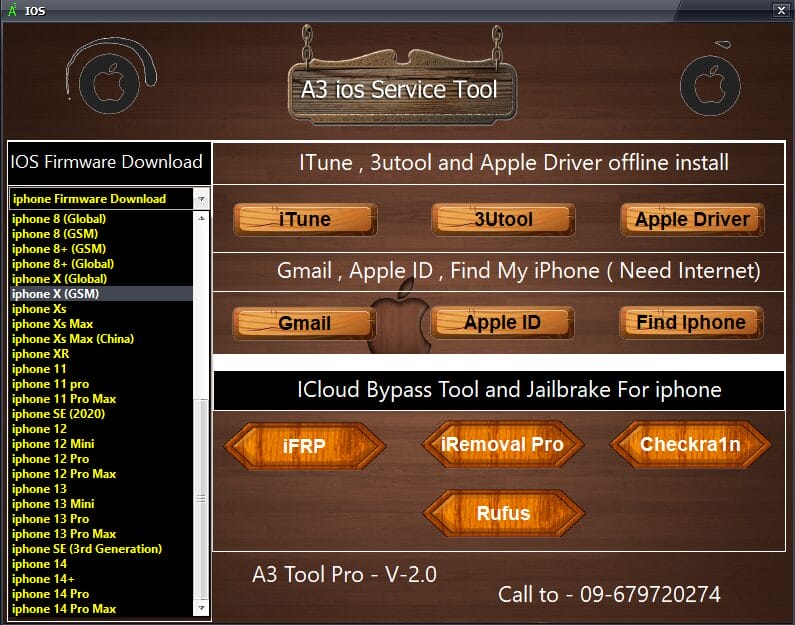
Task: Select iphone 13 firmware entry
Action: coord(101,489)
